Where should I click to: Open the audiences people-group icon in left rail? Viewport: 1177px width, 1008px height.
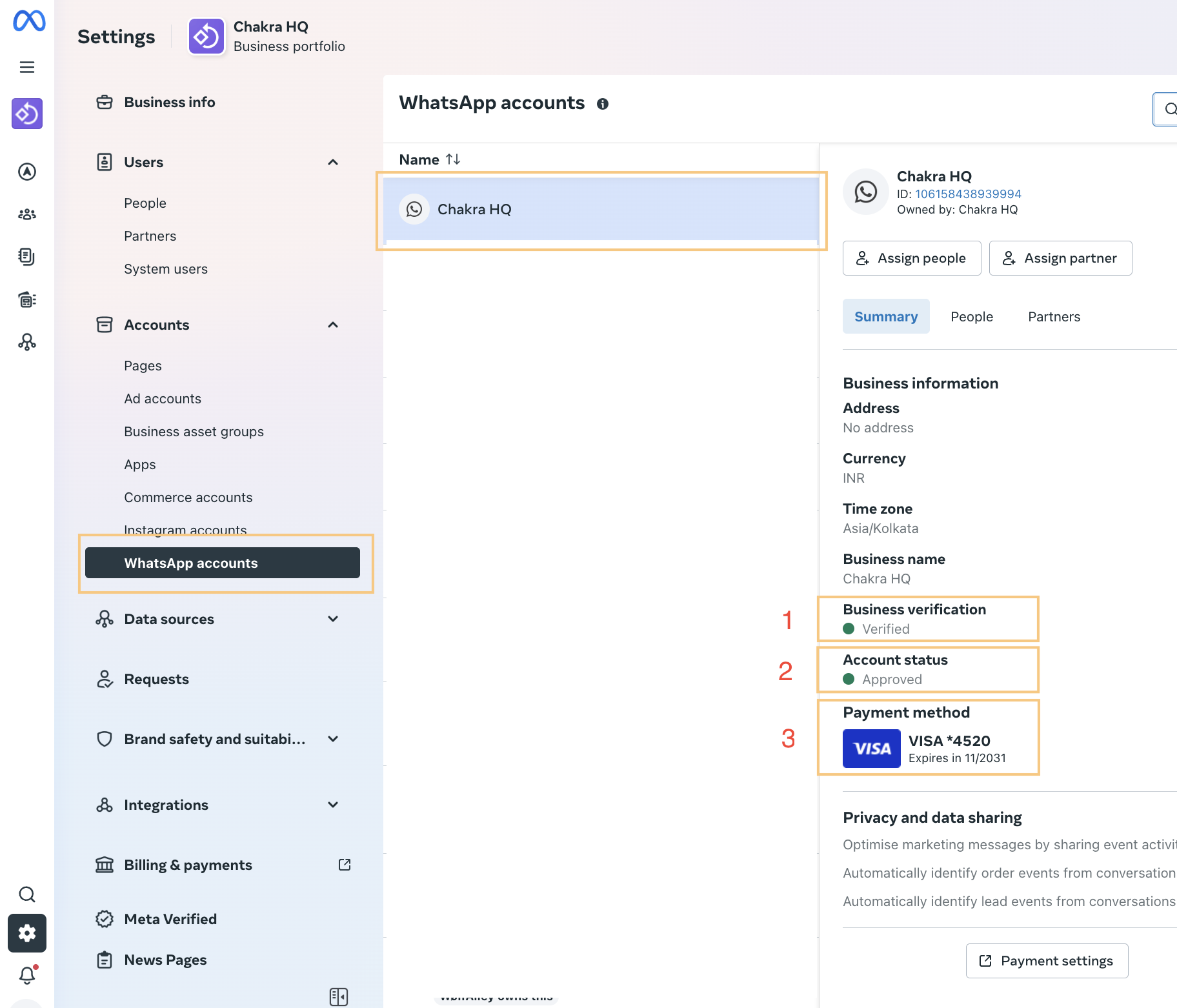[27, 214]
